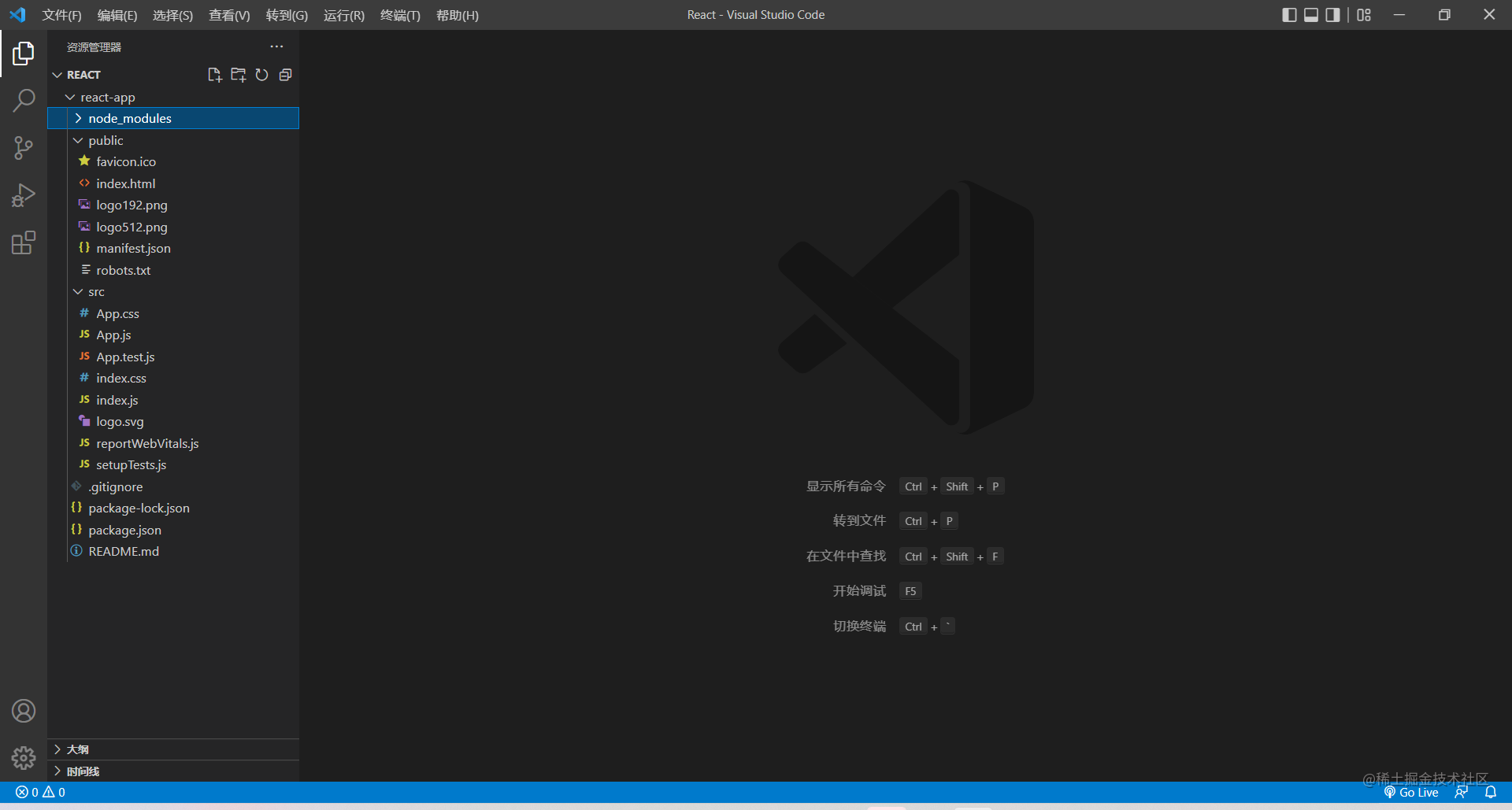
Task: Open the 转到(G) menu
Action: (x=287, y=15)
